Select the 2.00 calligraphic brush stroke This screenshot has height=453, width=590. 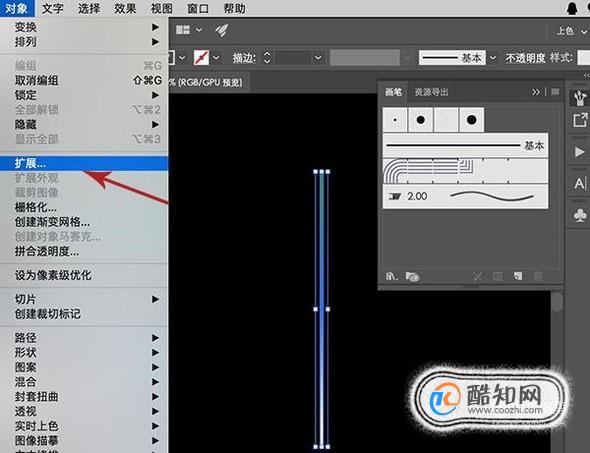point(465,196)
